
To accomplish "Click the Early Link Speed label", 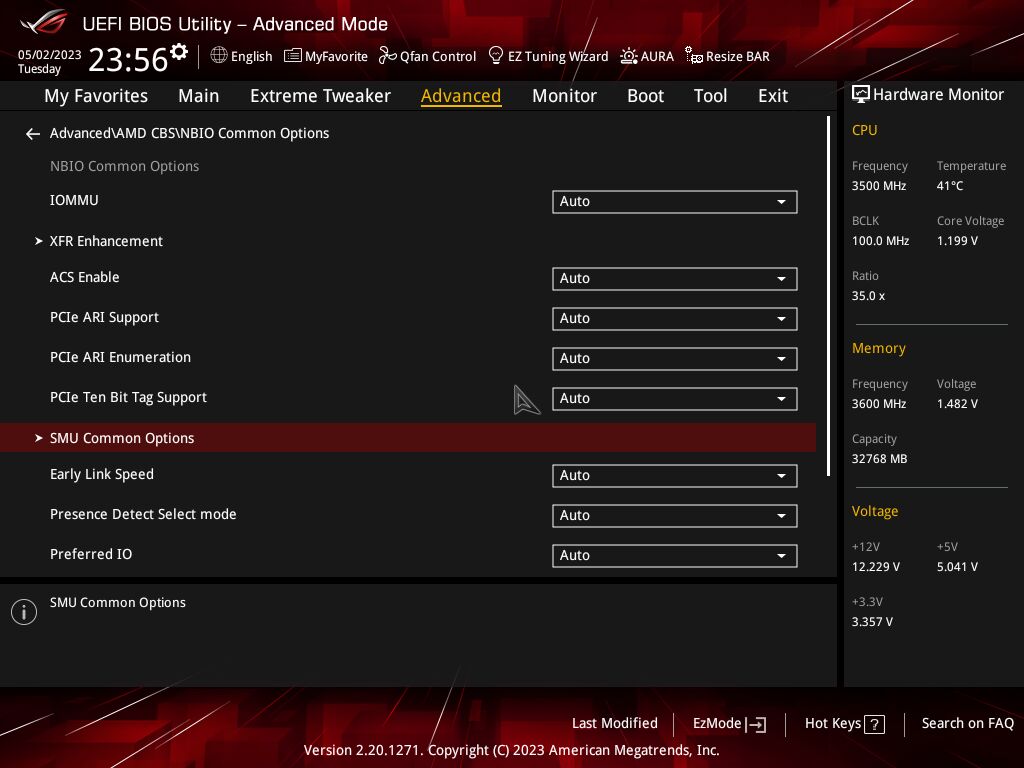I will pyautogui.click(x=102, y=475).
